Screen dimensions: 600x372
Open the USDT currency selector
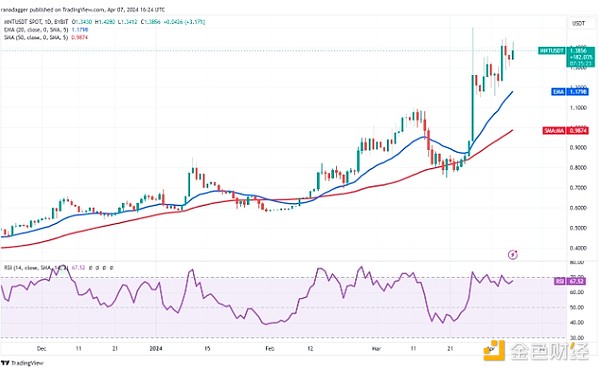click(578, 23)
